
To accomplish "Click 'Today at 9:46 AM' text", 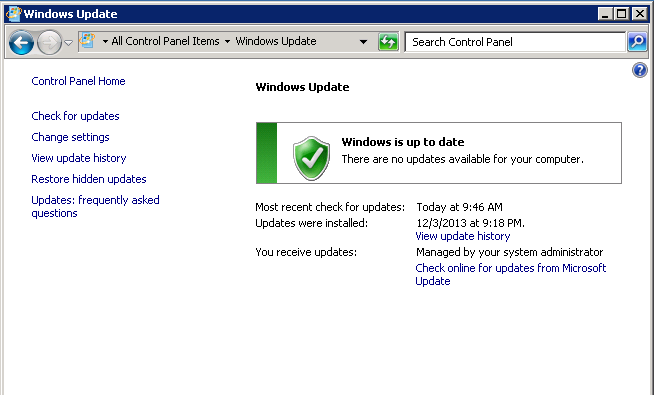I will pos(460,207).
